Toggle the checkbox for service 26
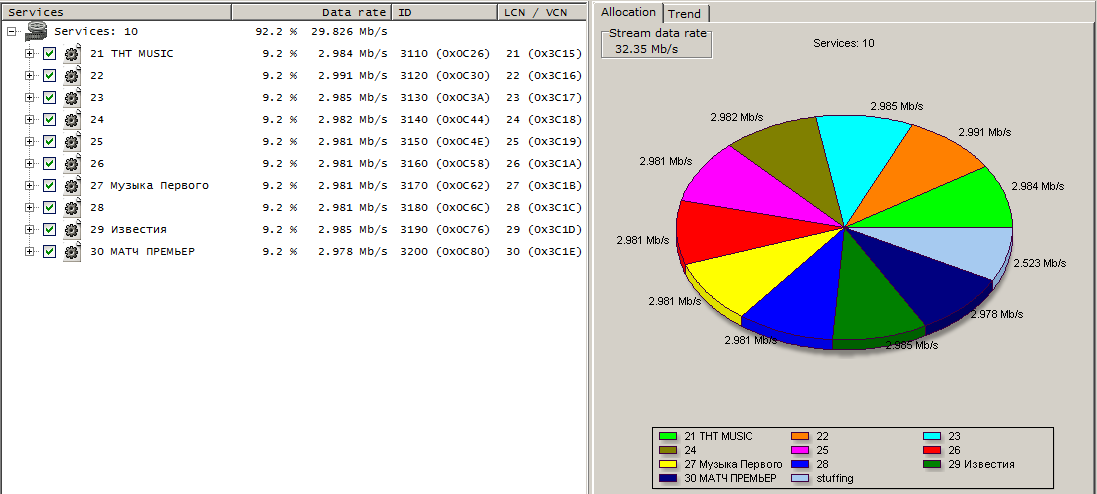The height and width of the screenshot is (494, 1097). click(49, 163)
